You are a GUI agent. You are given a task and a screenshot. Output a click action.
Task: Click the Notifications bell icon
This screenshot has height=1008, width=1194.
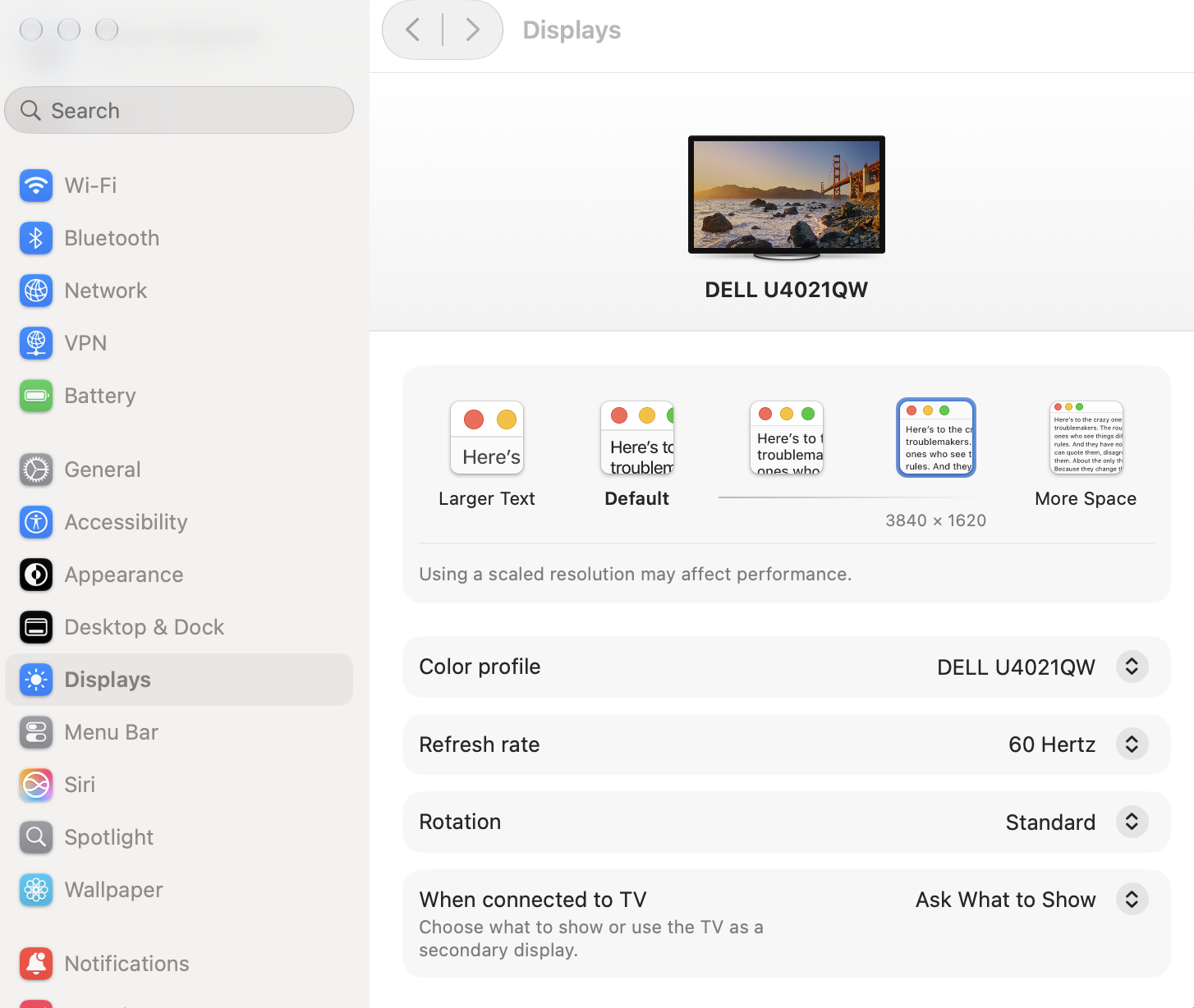[x=36, y=964]
